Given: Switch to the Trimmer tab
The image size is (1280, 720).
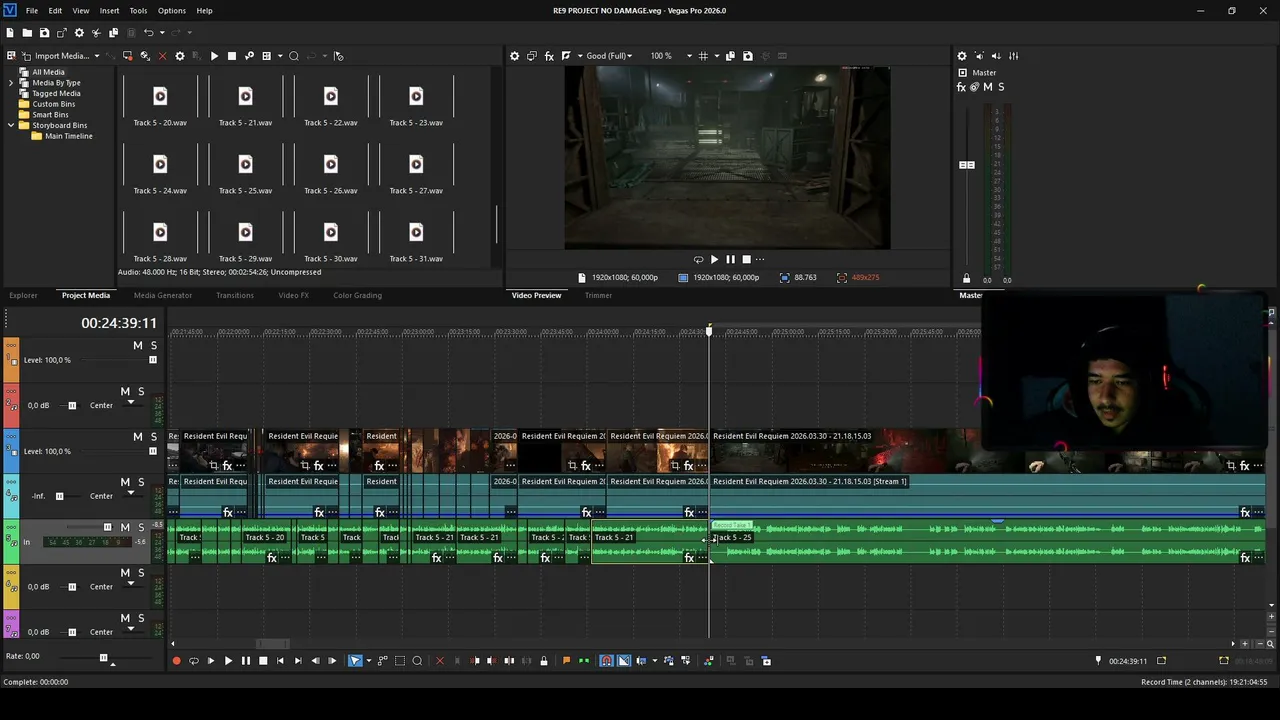Looking at the screenshot, I should click(598, 295).
